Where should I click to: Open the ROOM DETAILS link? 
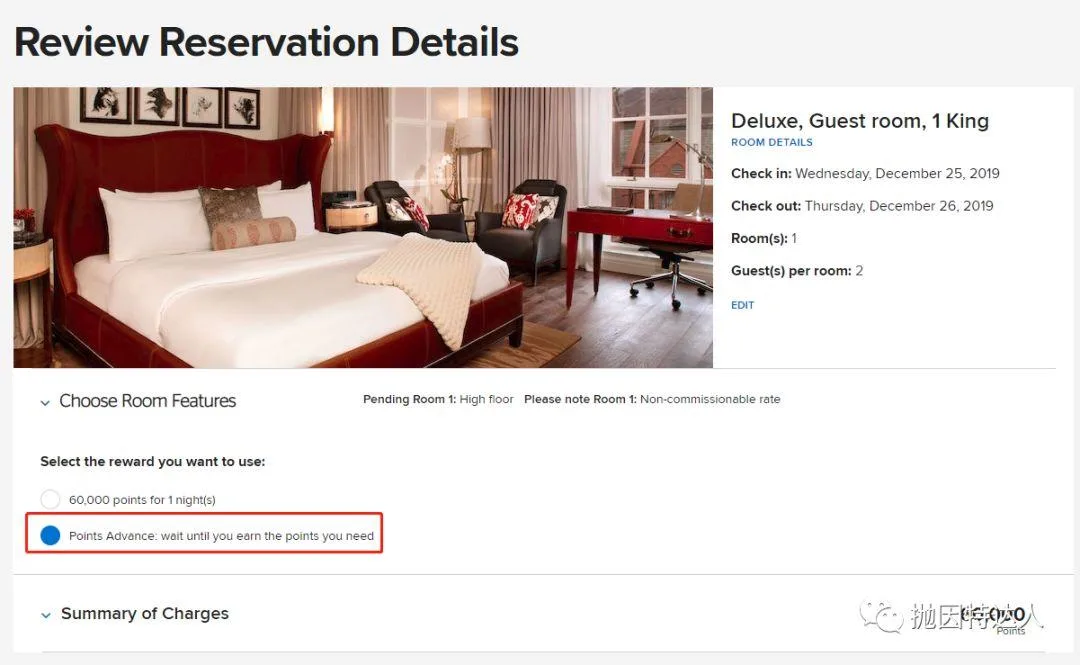771,142
